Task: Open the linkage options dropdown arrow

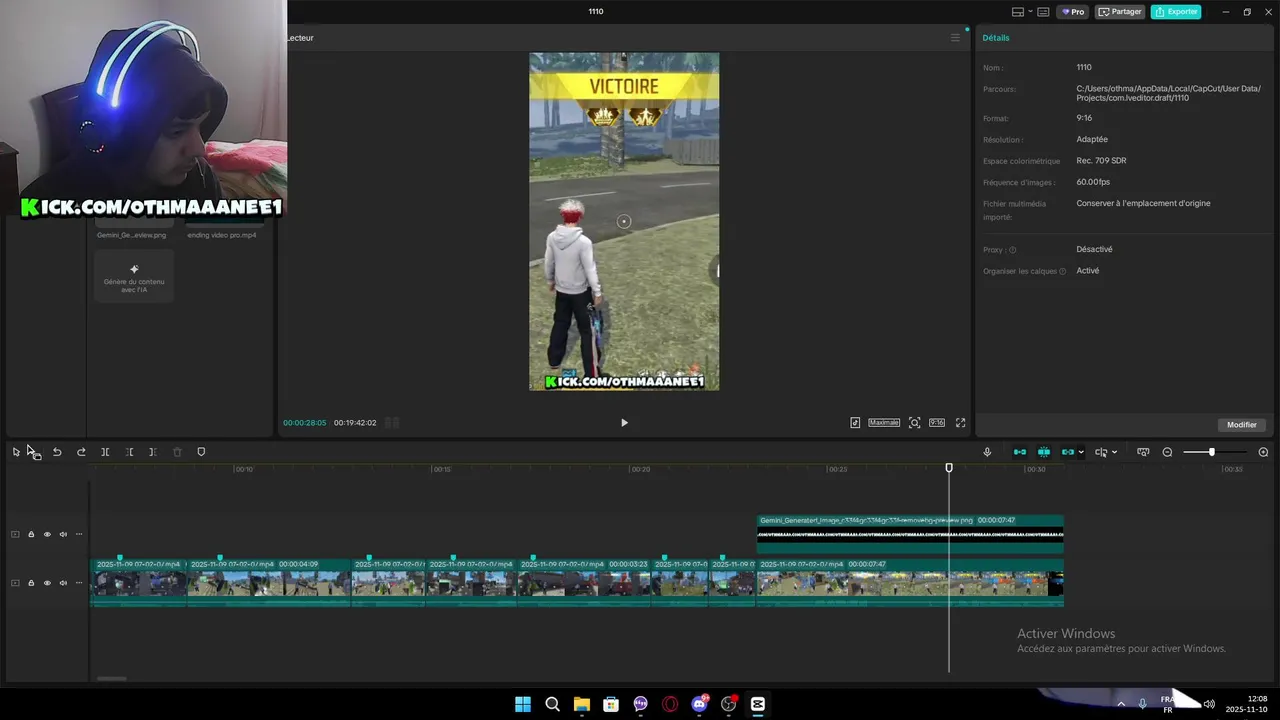Action: point(1081,452)
